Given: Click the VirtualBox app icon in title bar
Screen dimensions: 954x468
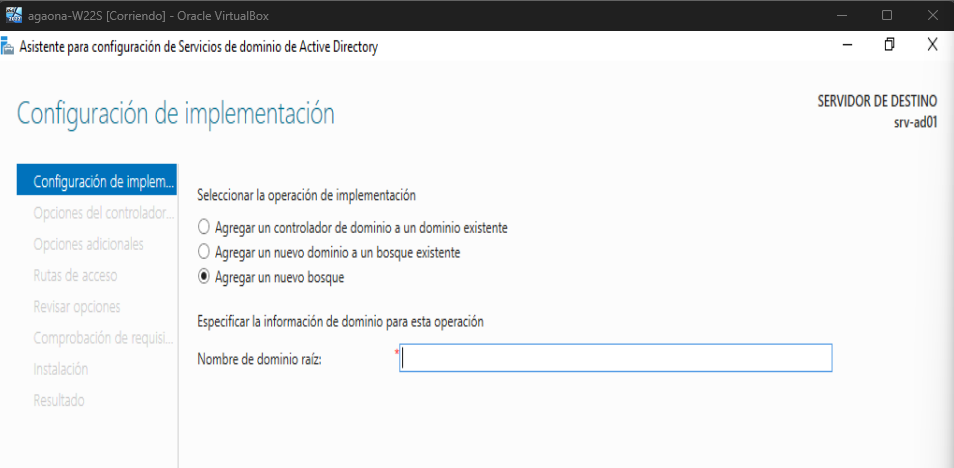Looking at the screenshot, I should coord(13,15).
